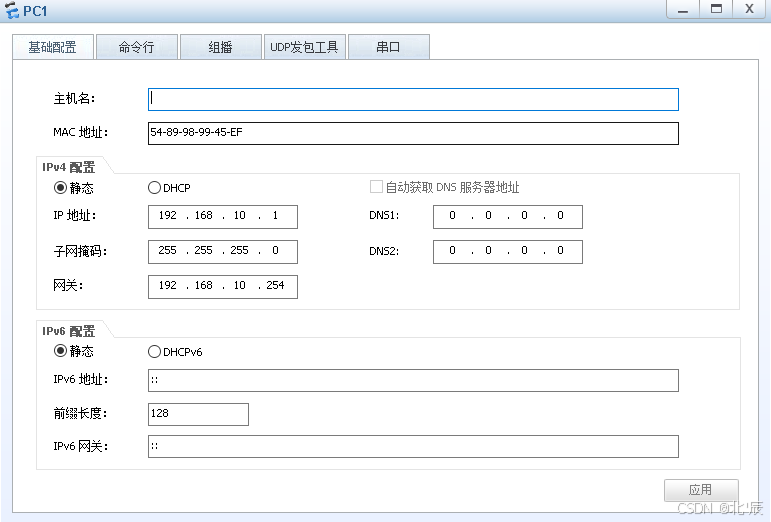
Task: Click the IPv4 配置 group title
Action: tap(68, 167)
